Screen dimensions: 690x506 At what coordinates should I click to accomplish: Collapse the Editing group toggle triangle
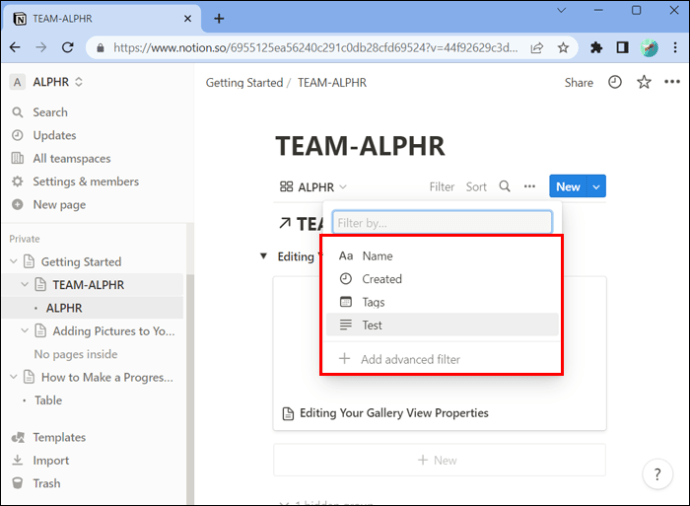click(x=263, y=257)
